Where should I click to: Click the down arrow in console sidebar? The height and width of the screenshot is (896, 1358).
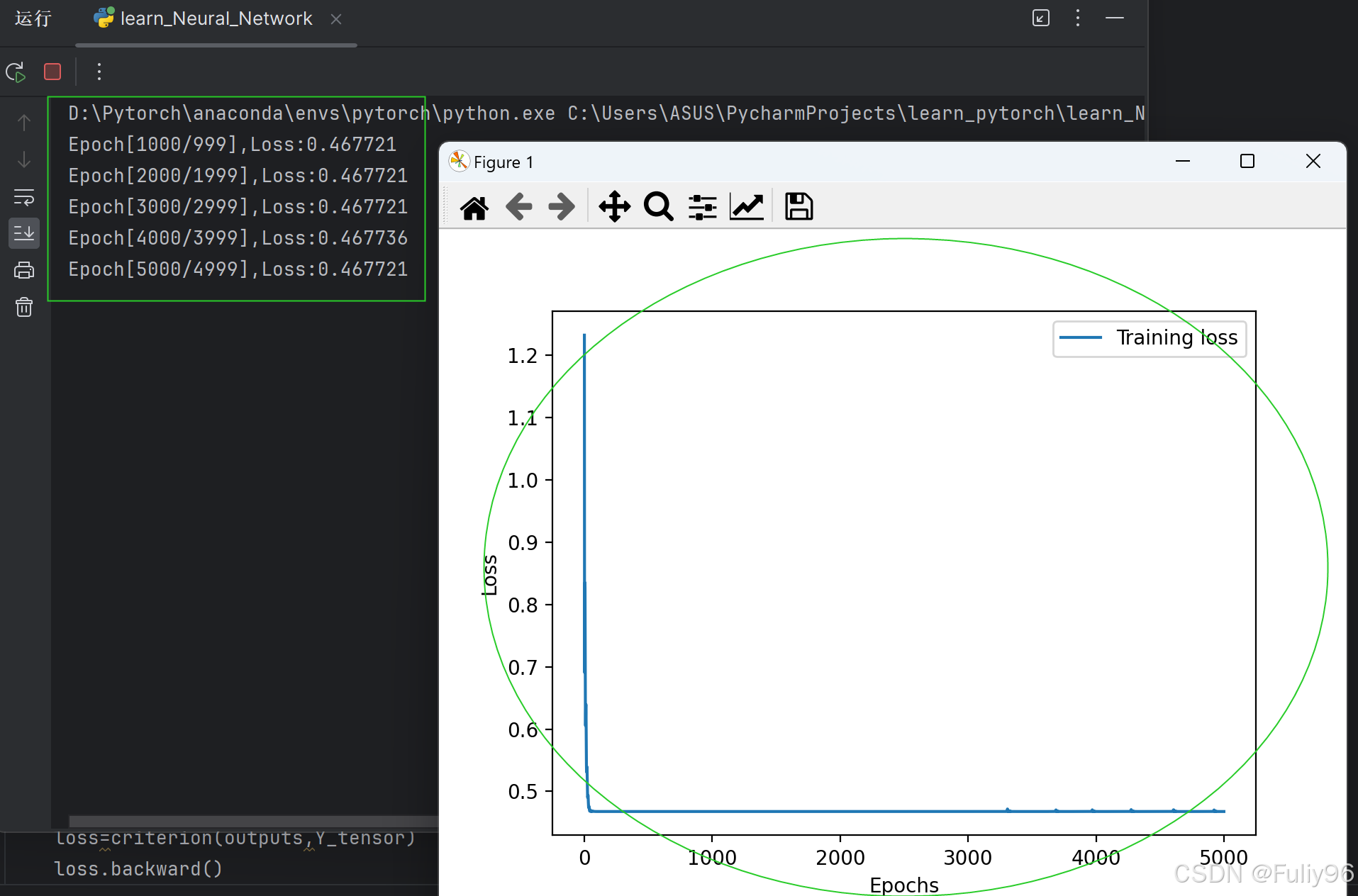[x=24, y=159]
